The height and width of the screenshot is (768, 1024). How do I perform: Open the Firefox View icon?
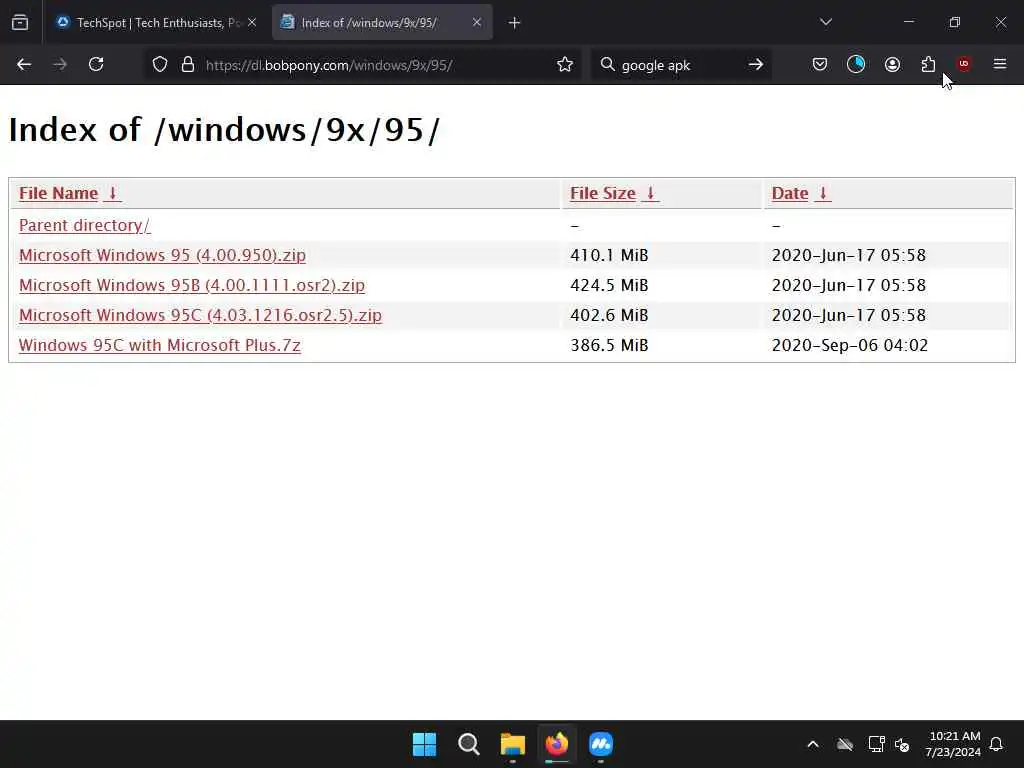click(20, 23)
